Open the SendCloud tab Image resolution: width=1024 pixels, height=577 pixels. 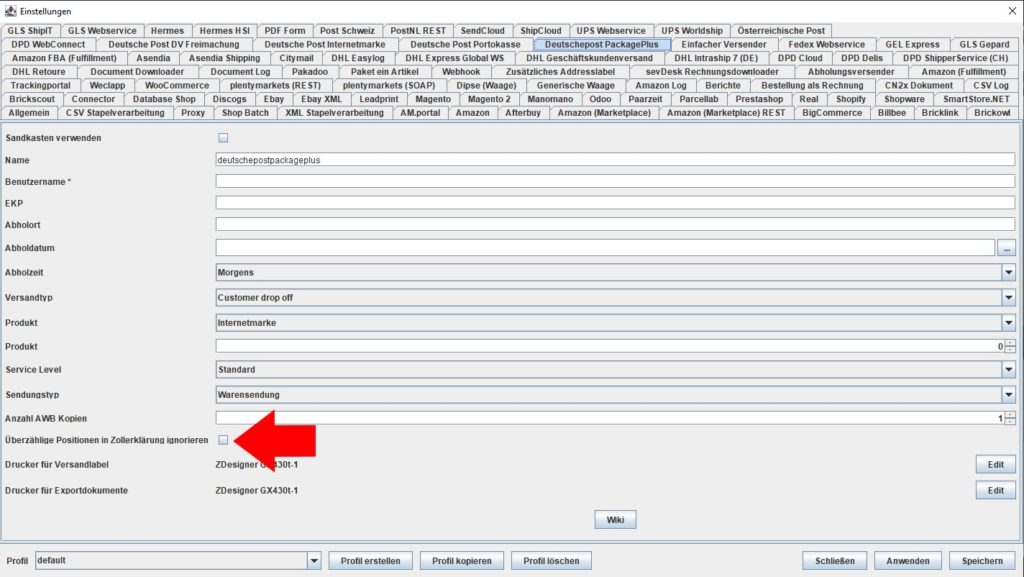pos(483,31)
